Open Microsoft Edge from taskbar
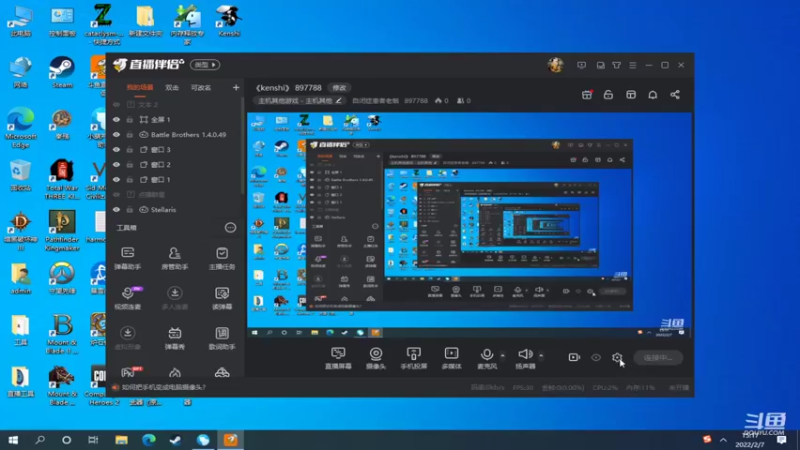800x450 pixels. [148, 440]
